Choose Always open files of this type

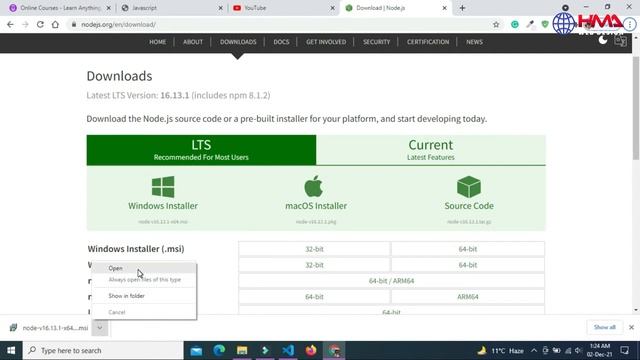(144, 280)
